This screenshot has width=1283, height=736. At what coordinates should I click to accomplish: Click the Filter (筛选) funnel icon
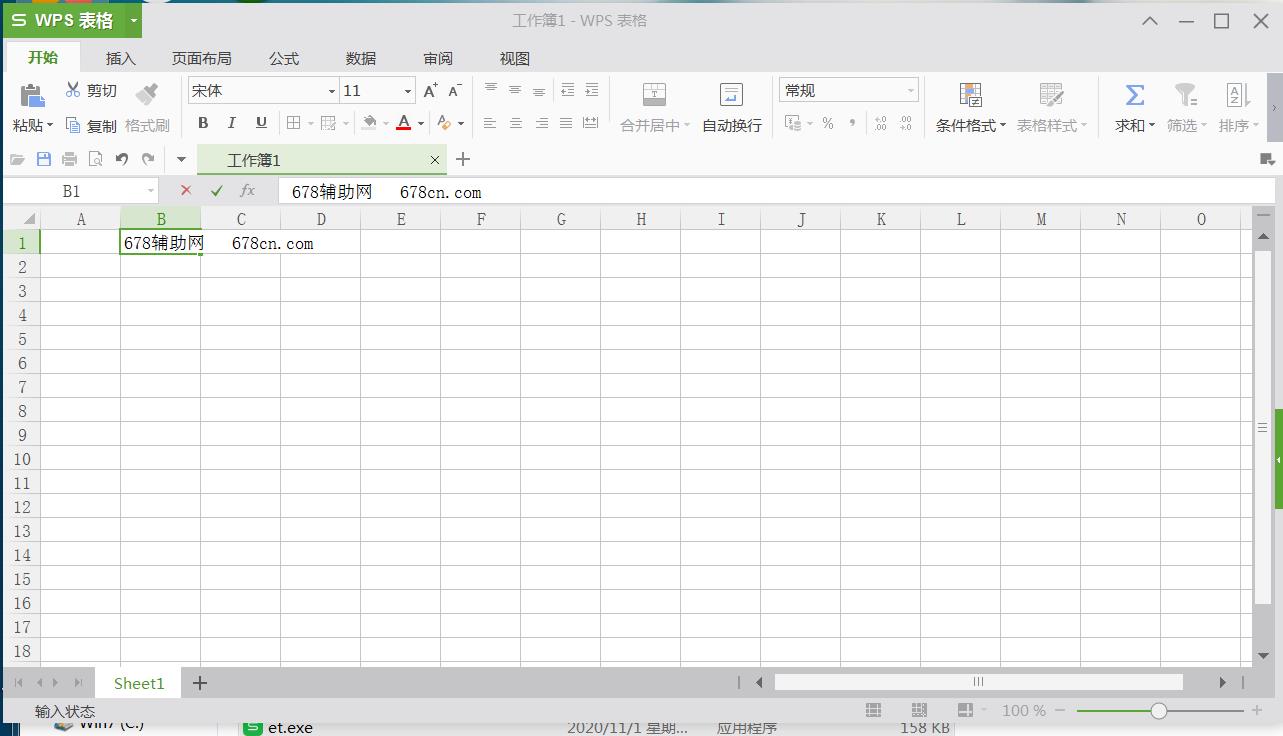point(1185,95)
